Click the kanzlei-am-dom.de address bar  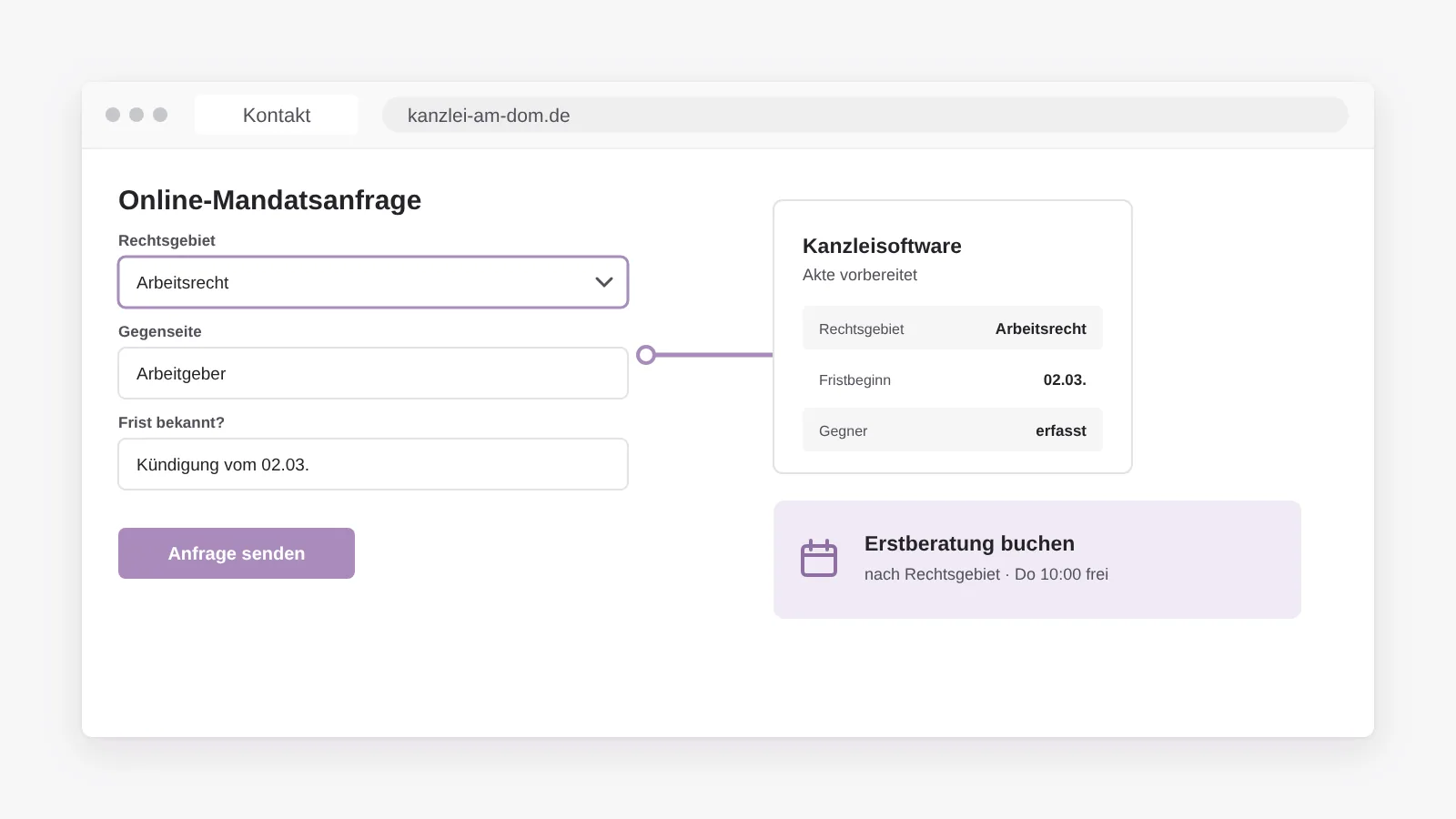point(864,116)
